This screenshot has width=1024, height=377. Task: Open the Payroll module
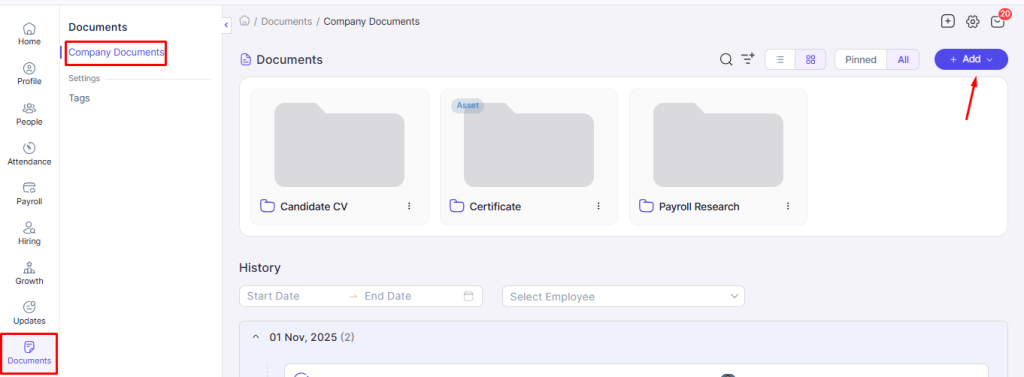[29, 194]
